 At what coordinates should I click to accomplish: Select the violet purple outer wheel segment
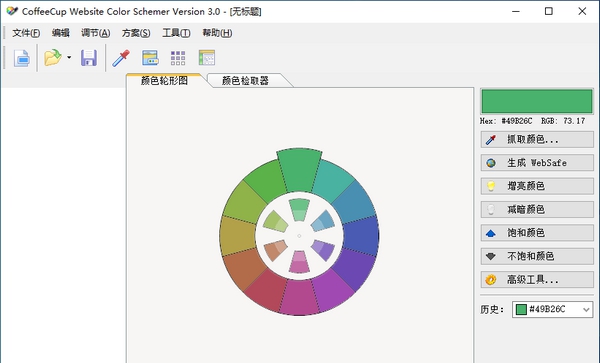click(353, 268)
